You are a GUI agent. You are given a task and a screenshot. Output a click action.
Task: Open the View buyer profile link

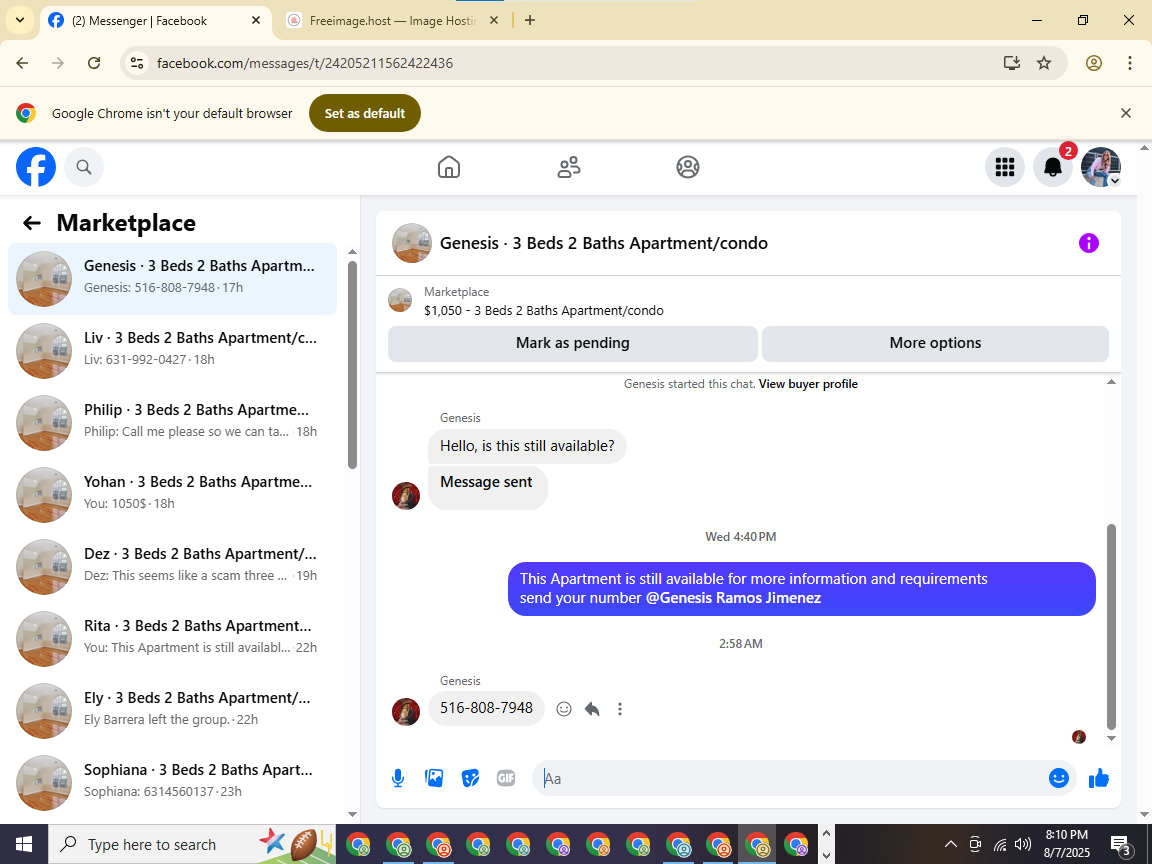pos(808,384)
